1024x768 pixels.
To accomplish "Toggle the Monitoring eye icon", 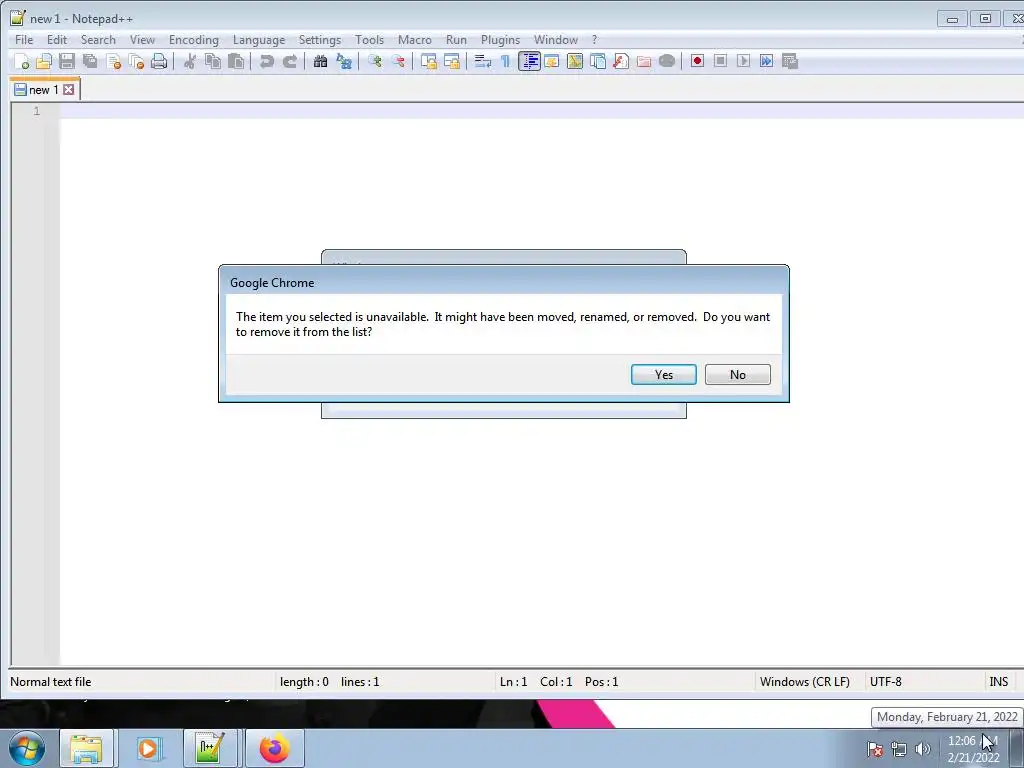I will (667, 61).
